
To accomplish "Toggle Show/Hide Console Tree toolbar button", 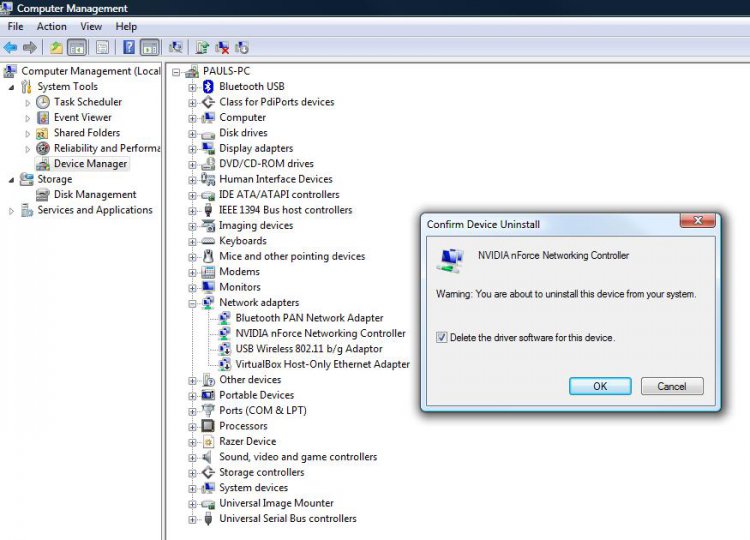I will click(77, 47).
